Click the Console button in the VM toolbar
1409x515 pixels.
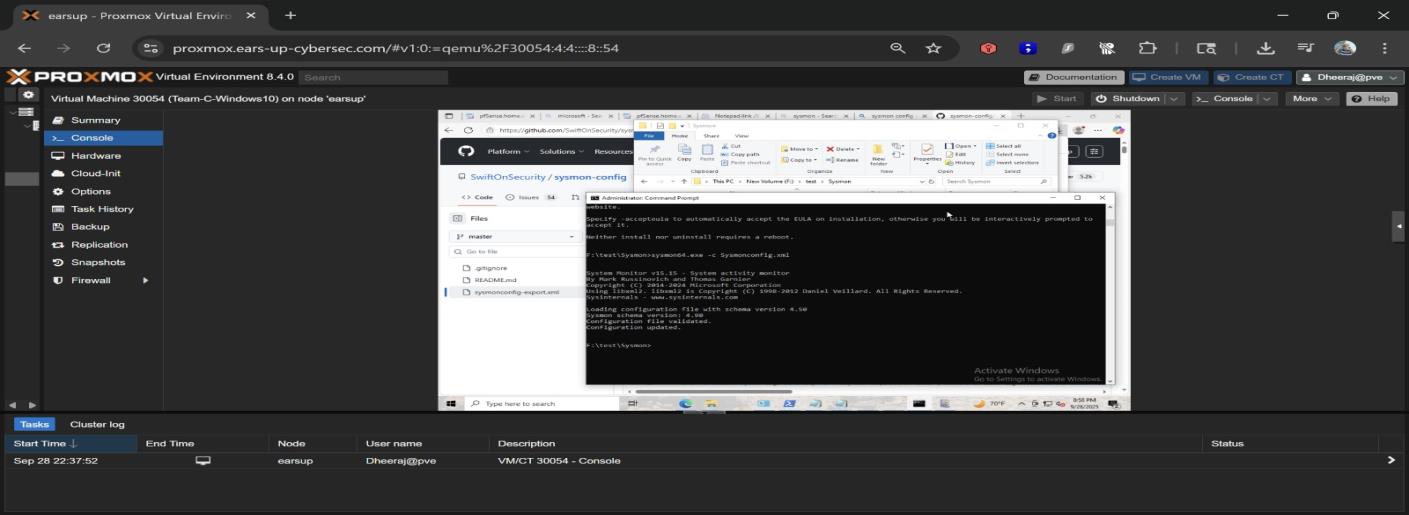pos(1224,98)
